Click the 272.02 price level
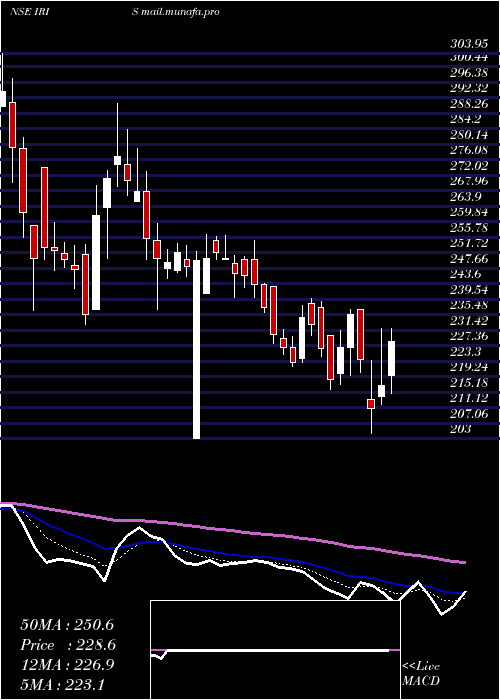The width and height of the screenshot is (500, 700). [x=469, y=166]
